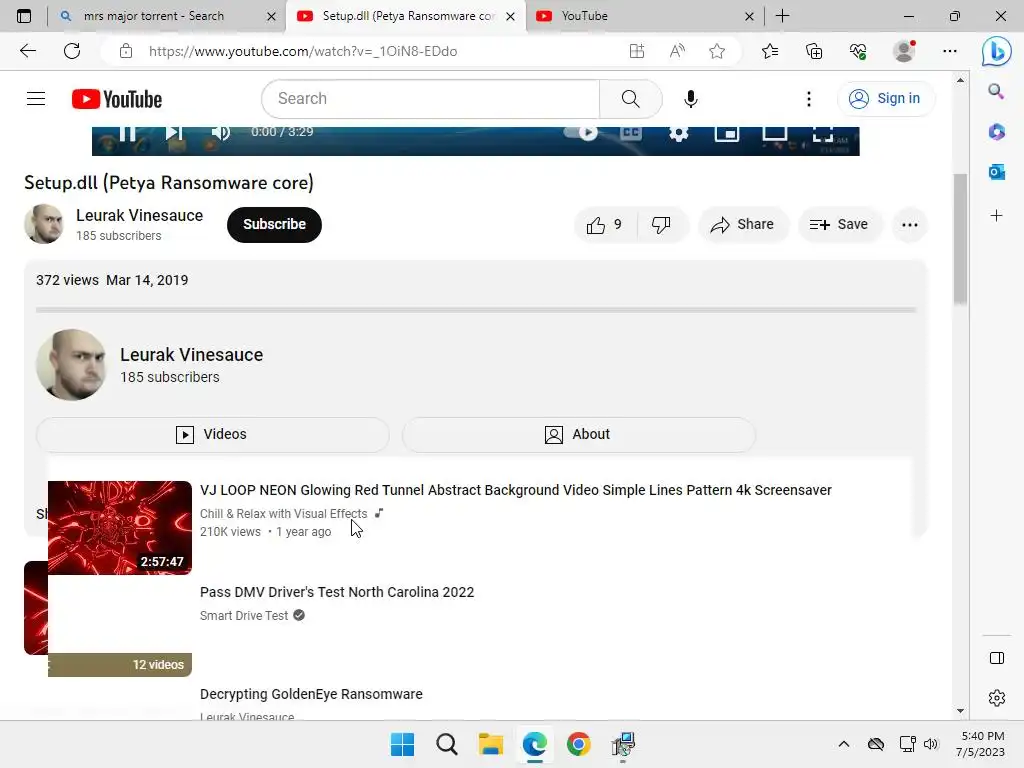Like the Petya Ransomware video

point(605,225)
